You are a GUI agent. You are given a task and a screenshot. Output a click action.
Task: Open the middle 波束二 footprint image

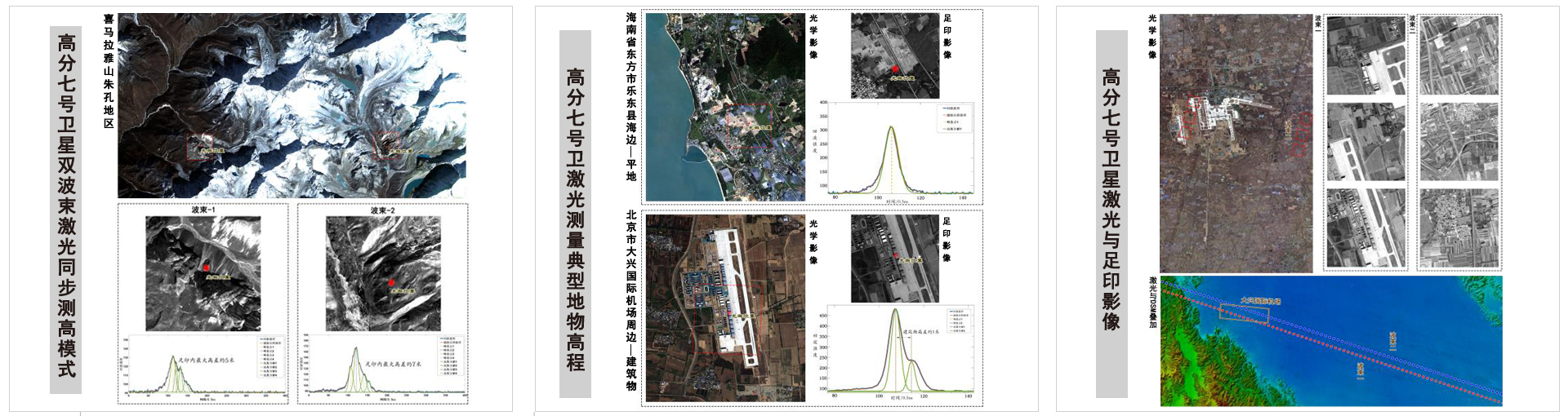(x=1459, y=142)
